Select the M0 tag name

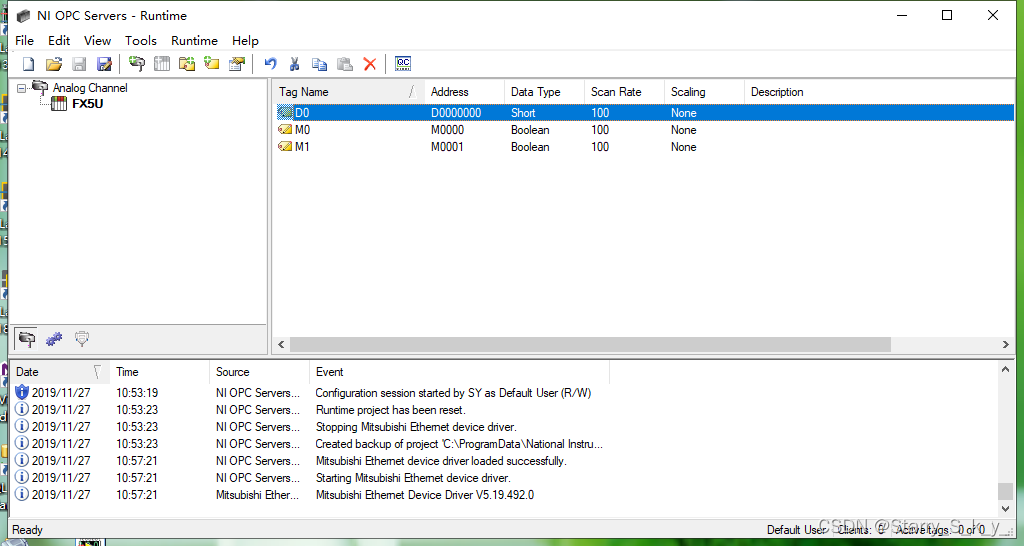pyautogui.click(x=302, y=129)
